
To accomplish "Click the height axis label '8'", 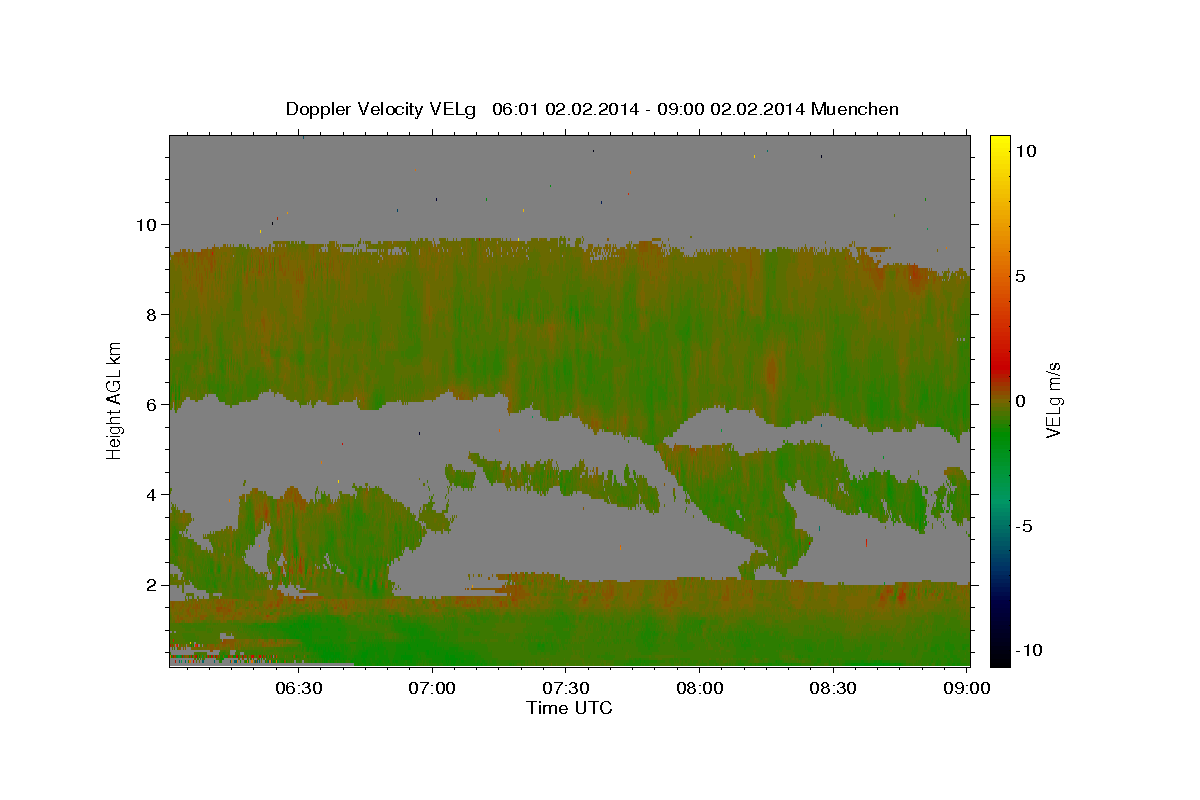I will coord(151,315).
